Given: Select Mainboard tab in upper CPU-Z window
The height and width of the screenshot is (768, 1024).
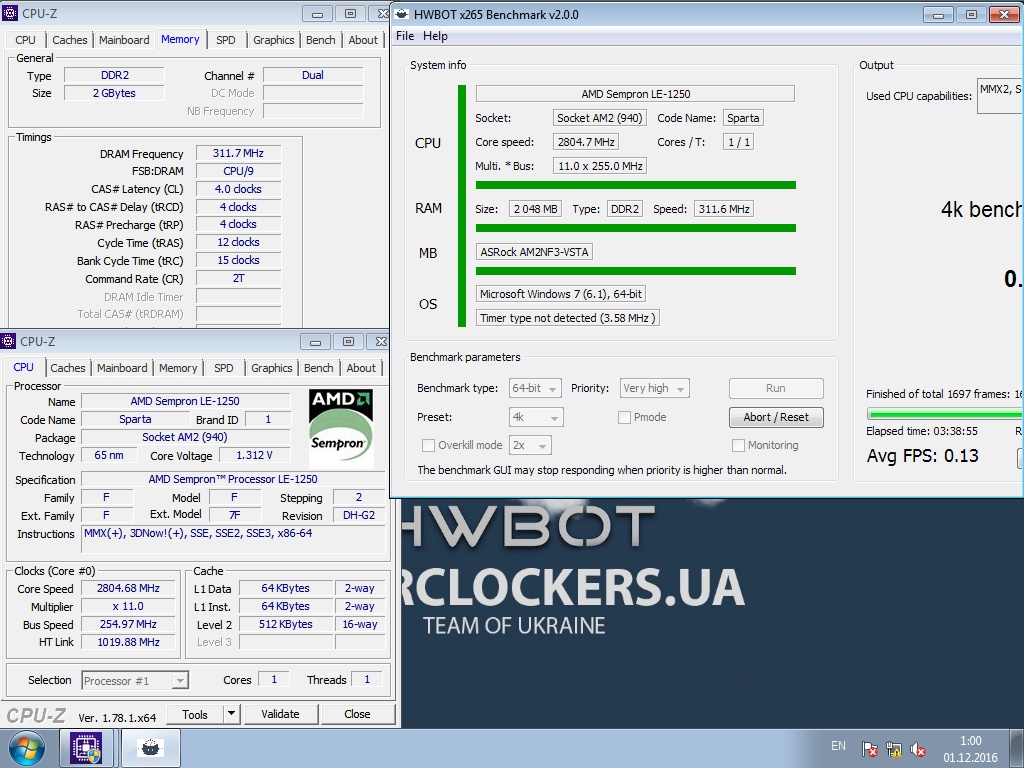Looking at the screenshot, I should click(x=124, y=40).
